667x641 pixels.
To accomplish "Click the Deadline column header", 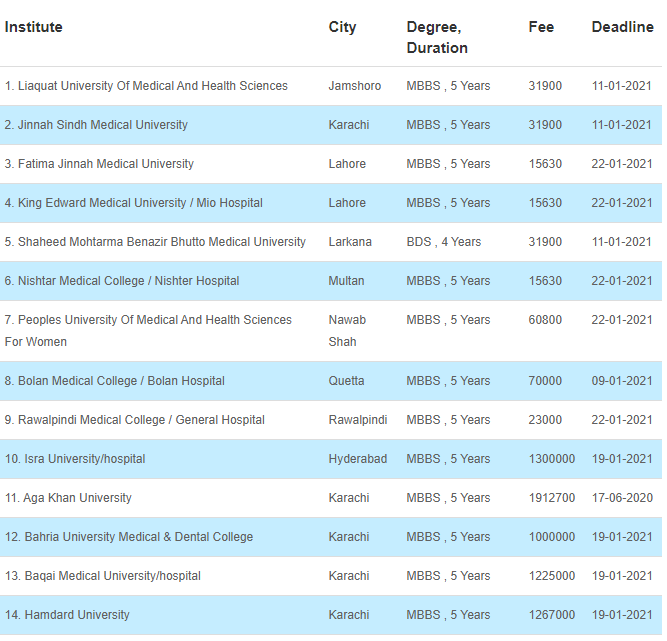I will click(x=622, y=27).
